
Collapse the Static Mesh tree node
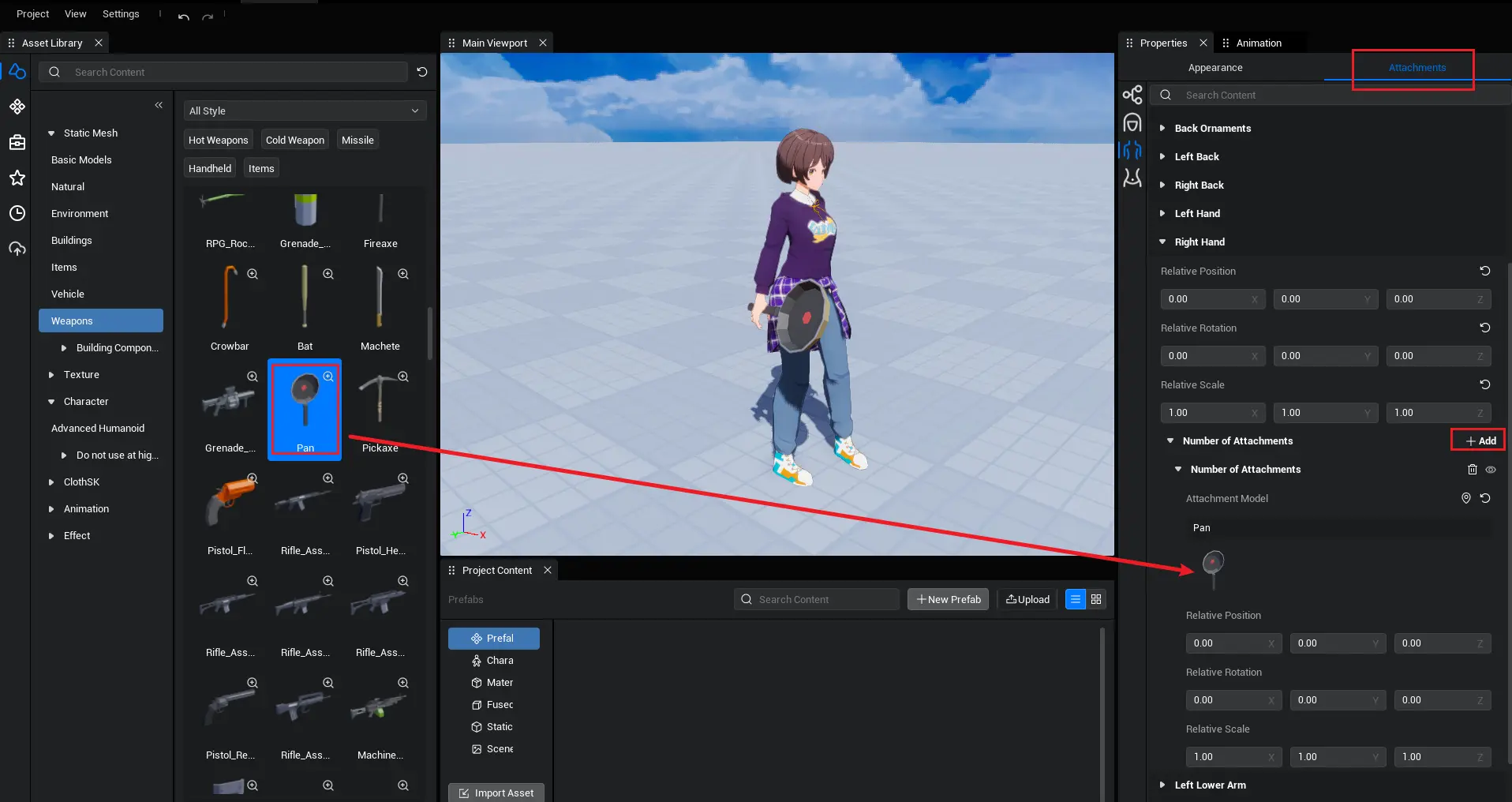tap(51, 133)
